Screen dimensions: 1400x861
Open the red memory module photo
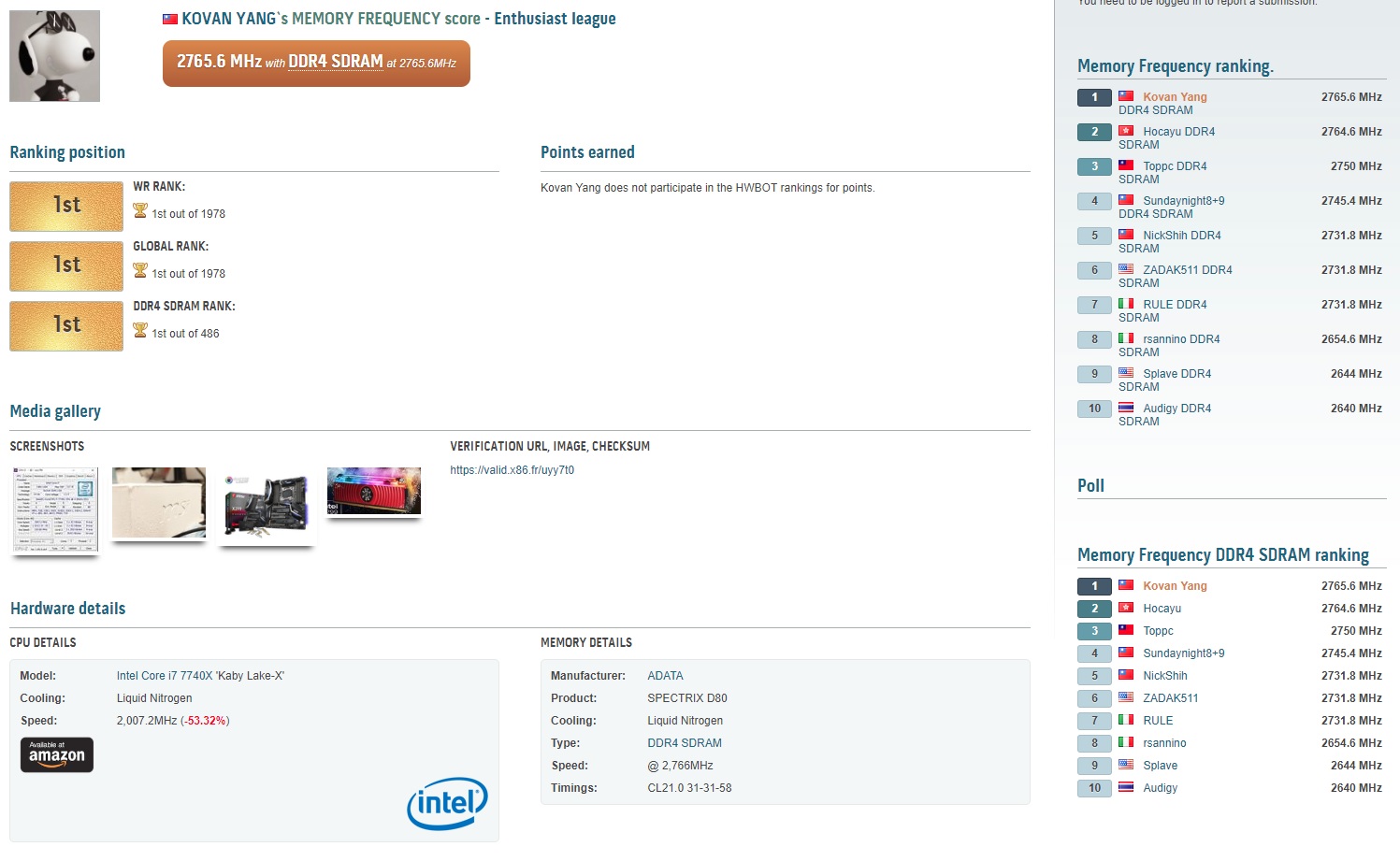pos(373,490)
